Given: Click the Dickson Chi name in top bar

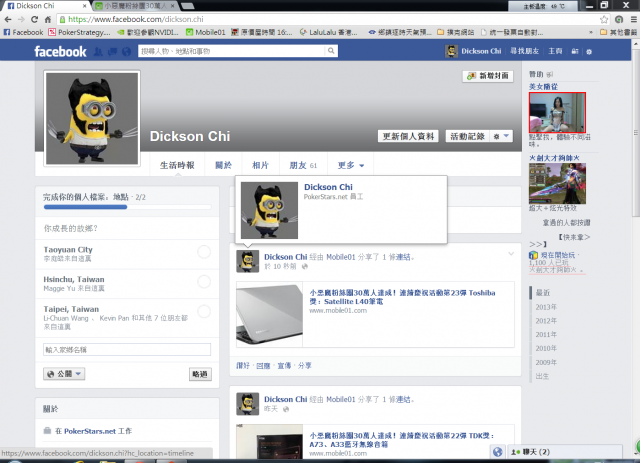Looking at the screenshot, I should coord(481,51).
